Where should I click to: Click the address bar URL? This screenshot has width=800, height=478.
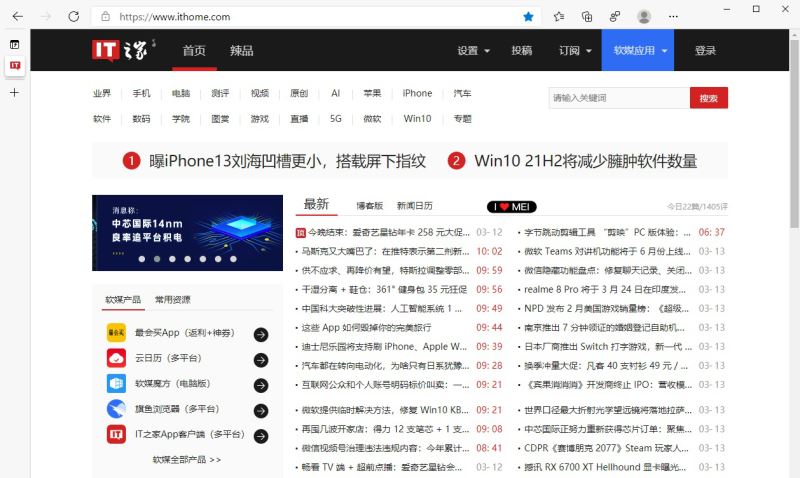point(174,16)
